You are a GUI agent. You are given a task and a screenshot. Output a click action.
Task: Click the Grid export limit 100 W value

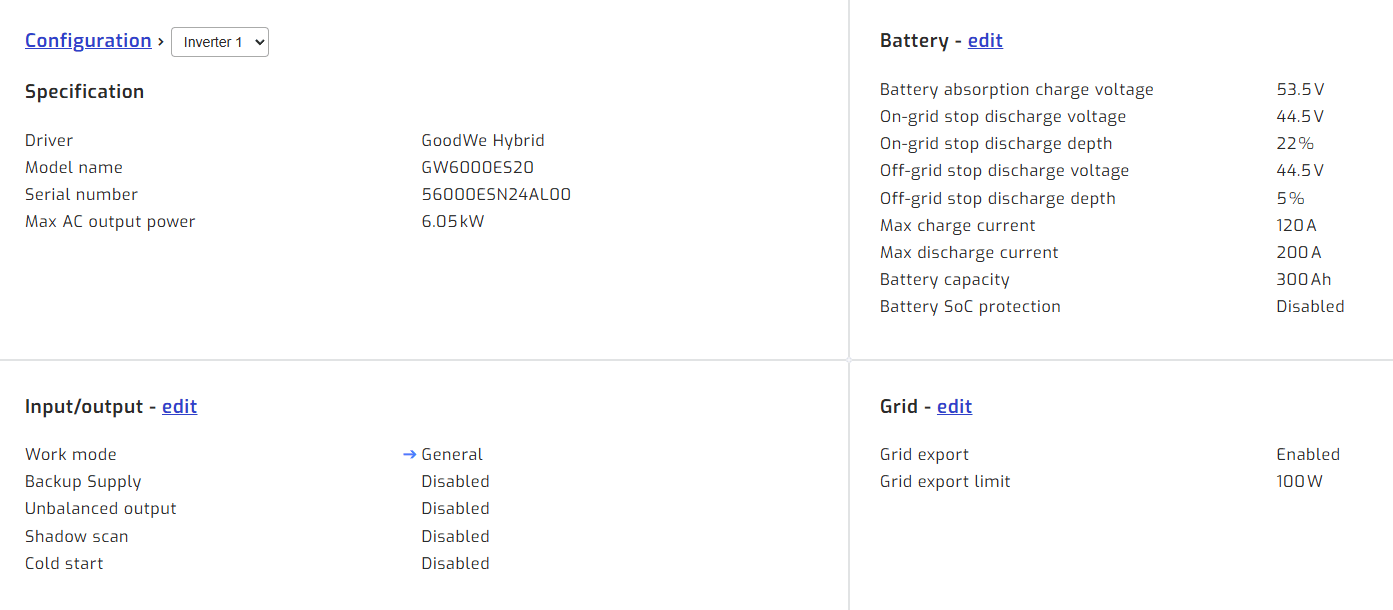(1299, 482)
